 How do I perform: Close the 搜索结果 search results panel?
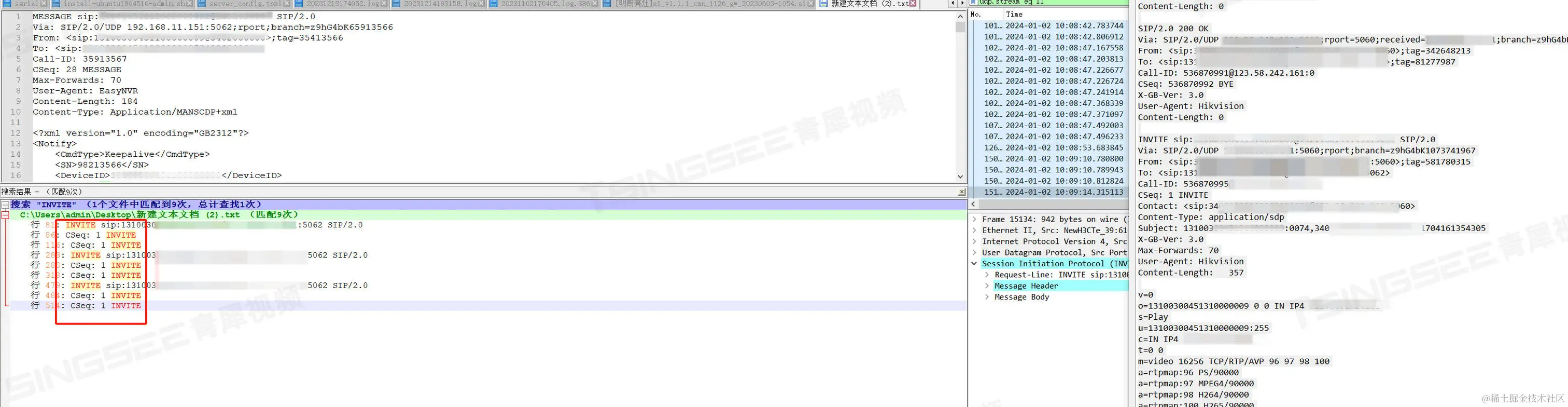click(x=962, y=192)
